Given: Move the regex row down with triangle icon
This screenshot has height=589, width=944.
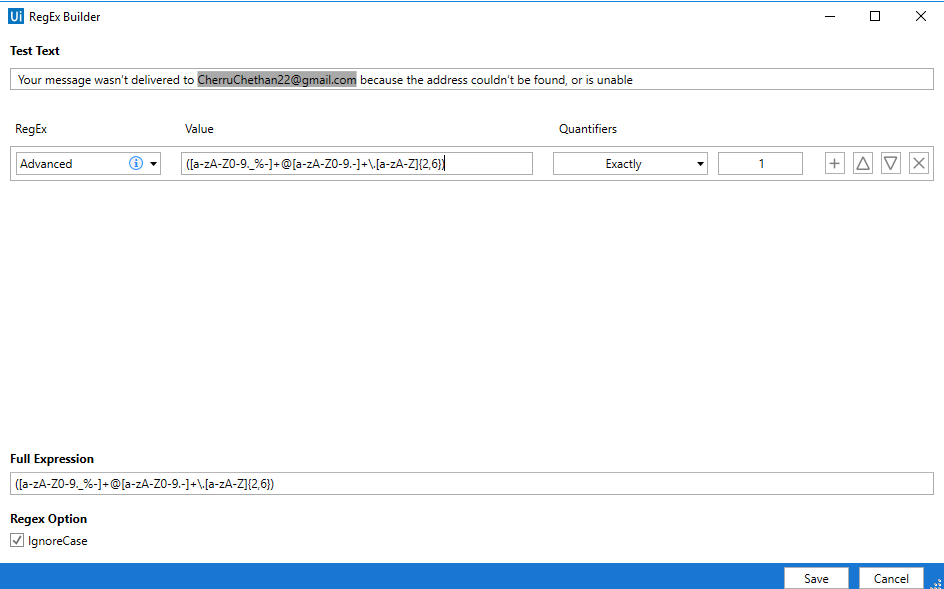Looking at the screenshot, I should (891, 163).
